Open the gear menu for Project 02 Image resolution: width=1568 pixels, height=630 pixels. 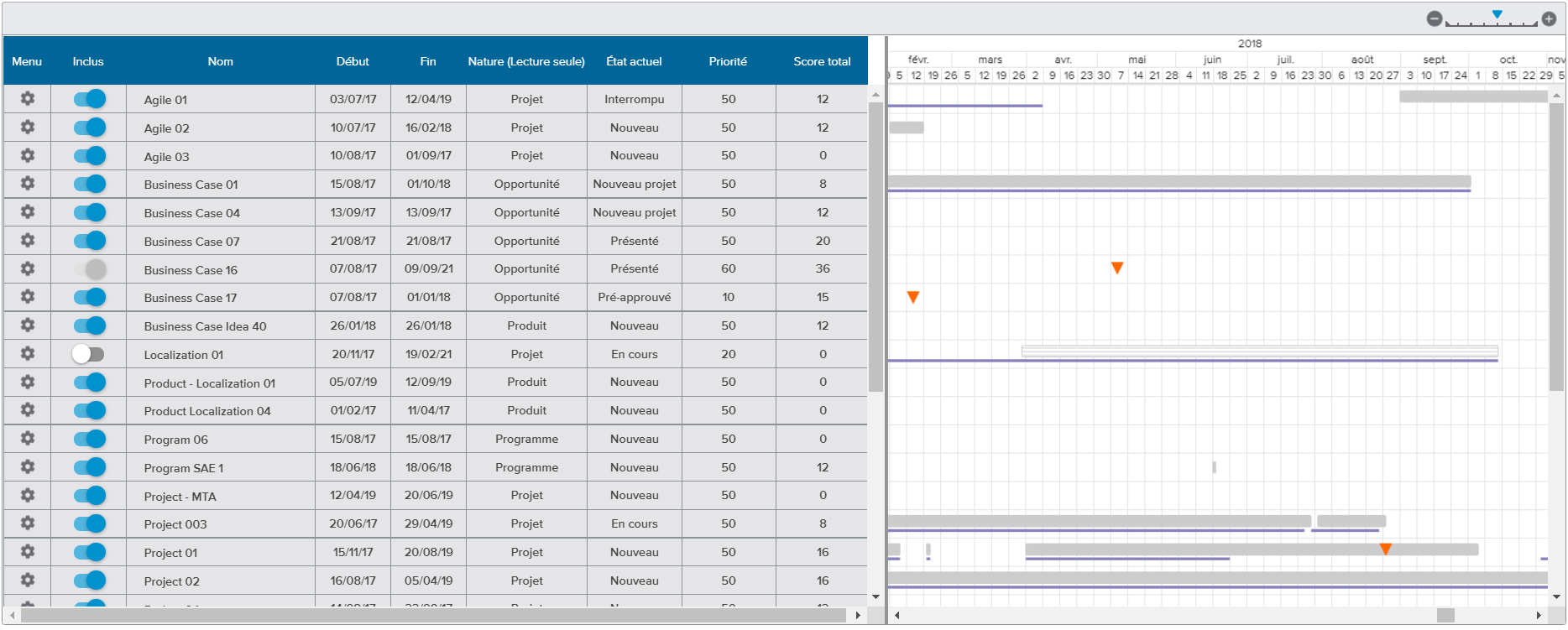point(28,581)
